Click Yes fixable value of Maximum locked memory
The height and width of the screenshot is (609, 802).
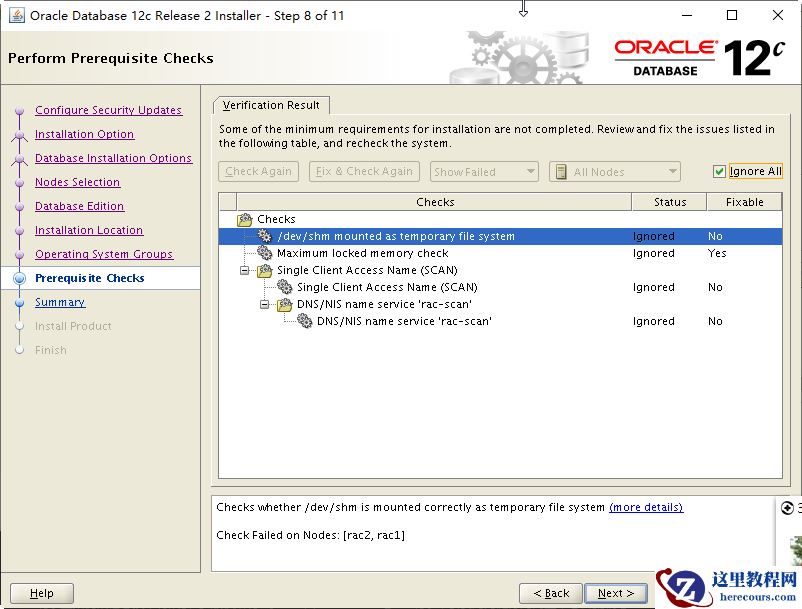pyautogui.click(x=717, y=253)
